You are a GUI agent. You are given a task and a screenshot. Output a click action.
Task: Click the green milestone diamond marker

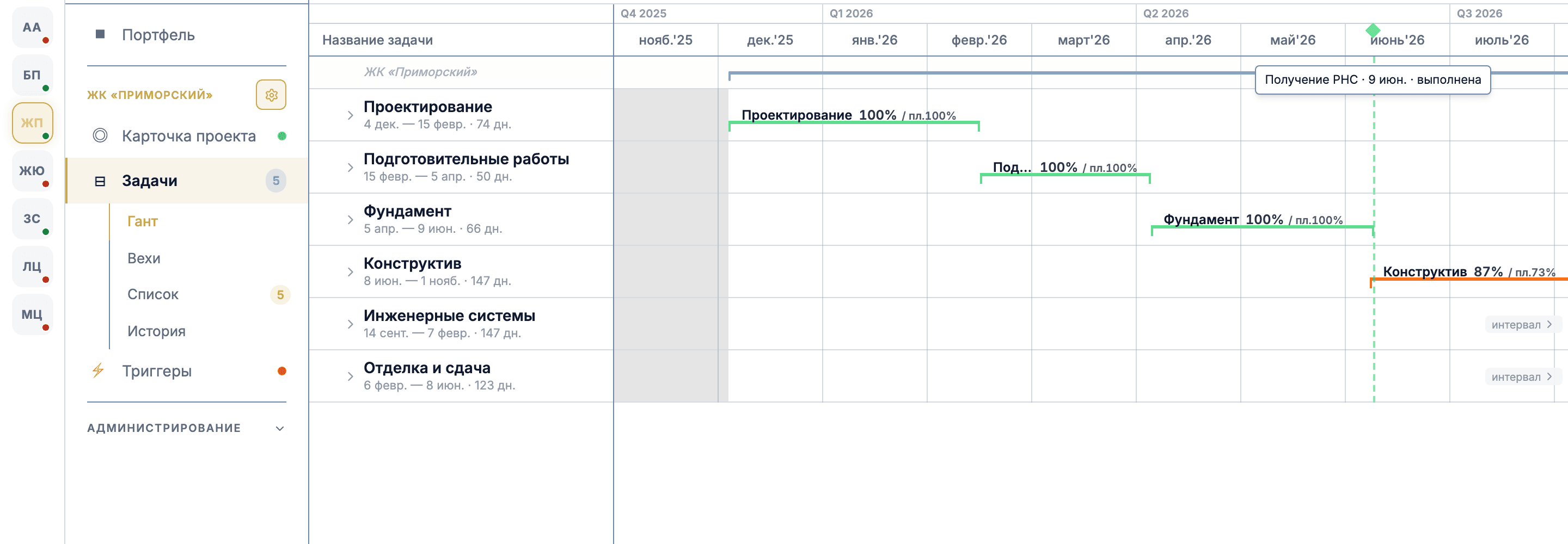click(x=1373, y=30)
